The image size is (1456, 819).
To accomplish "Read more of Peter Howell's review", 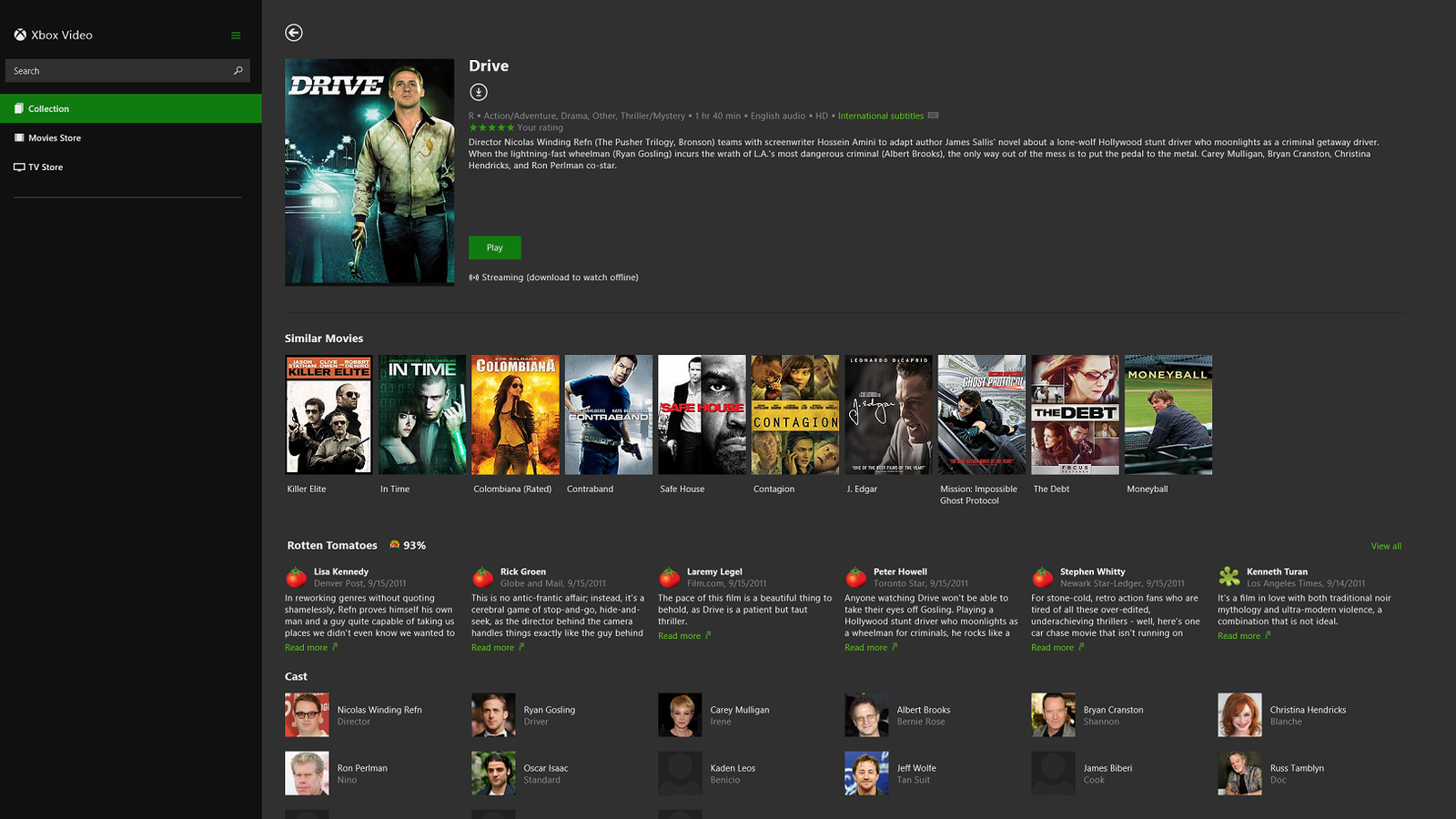I will 871,647.
